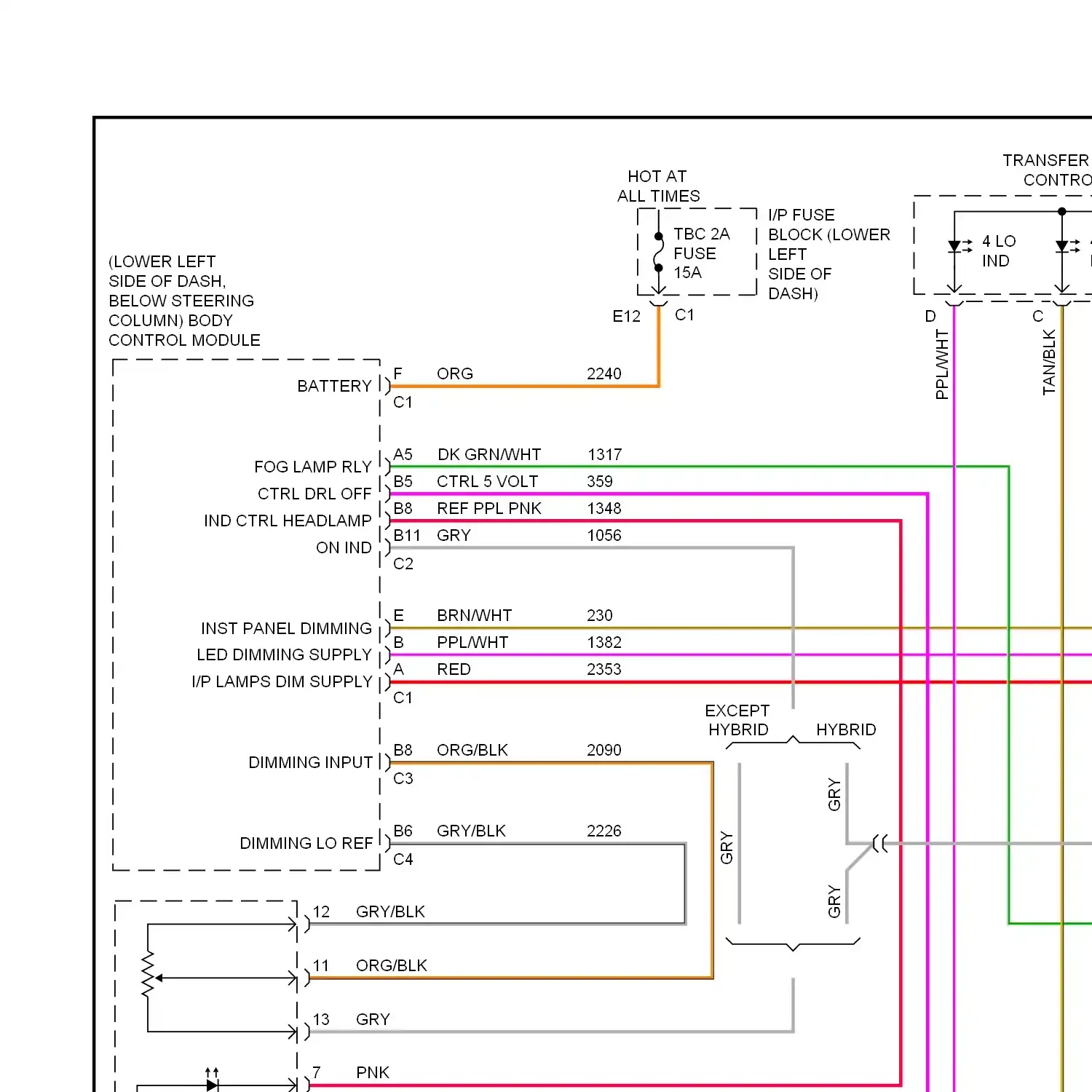This screenshot has width=1092, height=1092.
Task: Click the C2 connector label
Action: coord(403,563)
